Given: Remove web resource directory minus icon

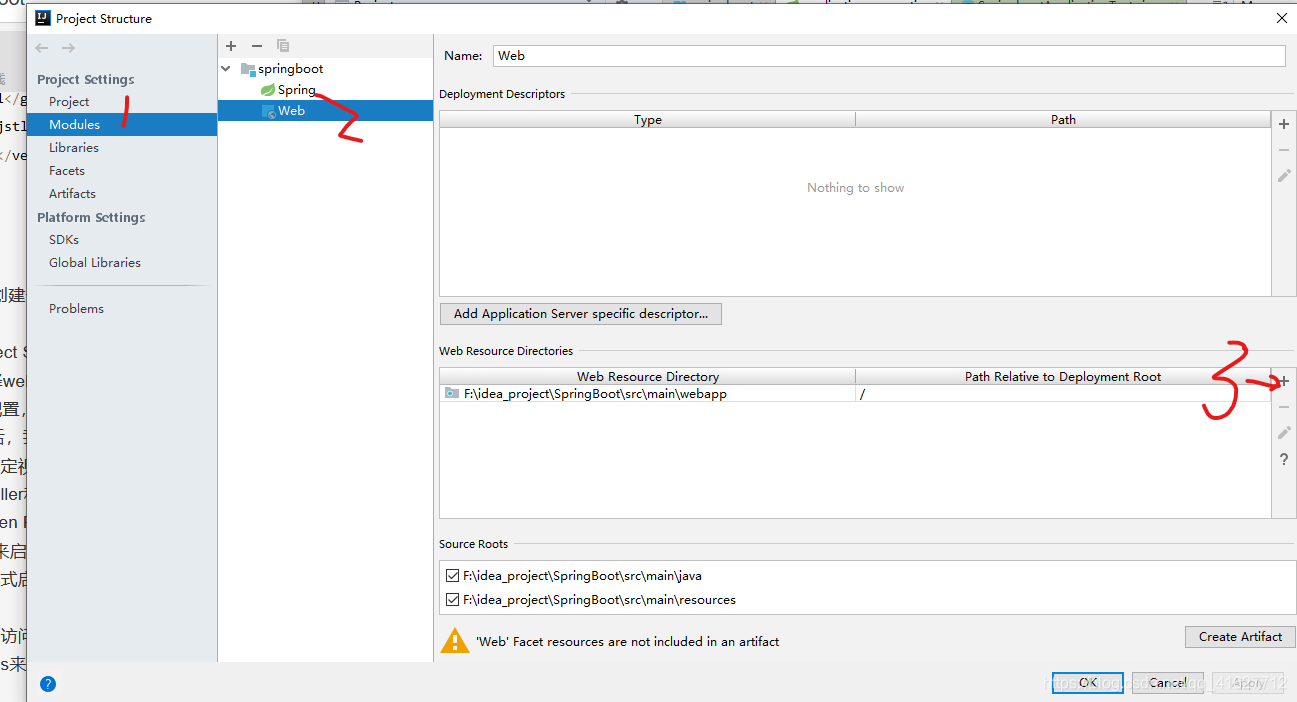Looking at the screenshot, I should (1284, 407).
